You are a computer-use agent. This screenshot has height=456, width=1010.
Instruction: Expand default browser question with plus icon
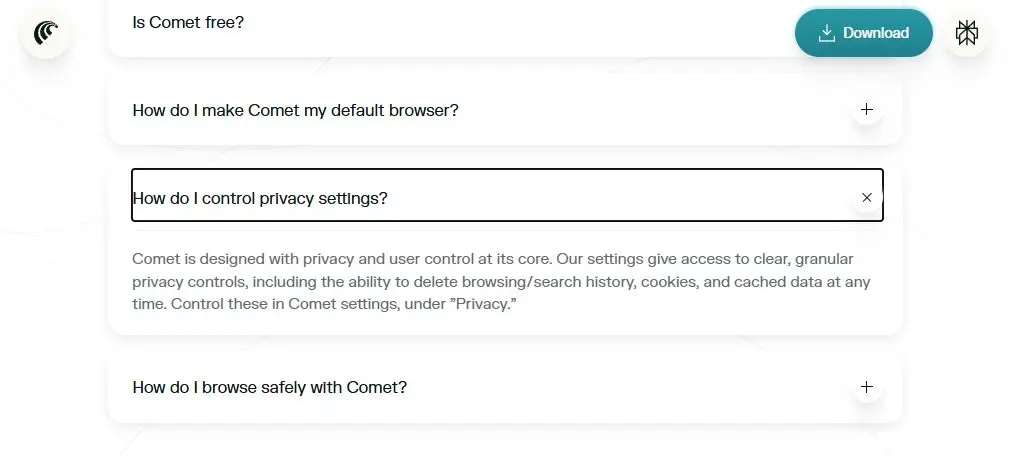[866, 109]
